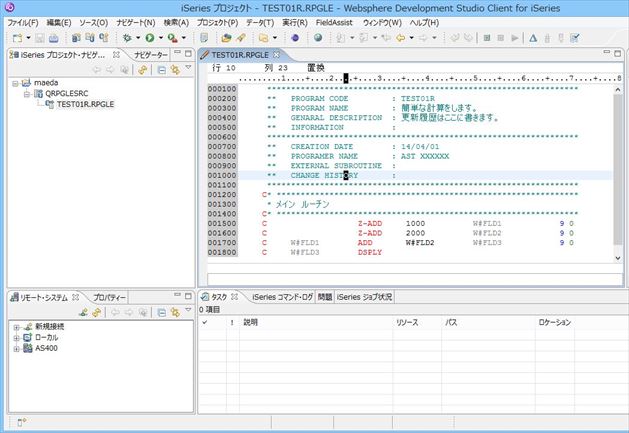Open dropdown arrow next to New icon

coord(28,38)
